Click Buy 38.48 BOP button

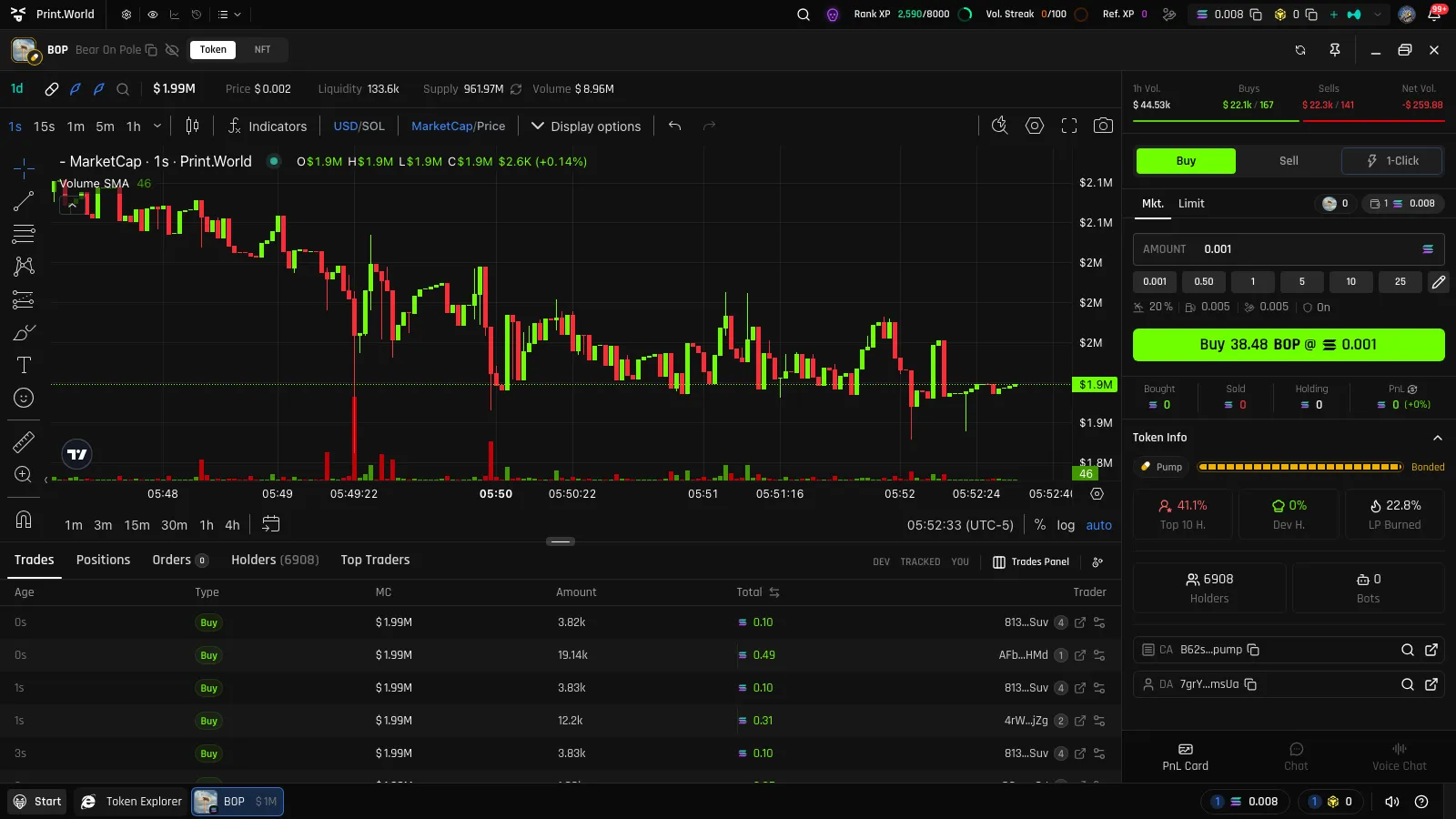coord(1289,345)
